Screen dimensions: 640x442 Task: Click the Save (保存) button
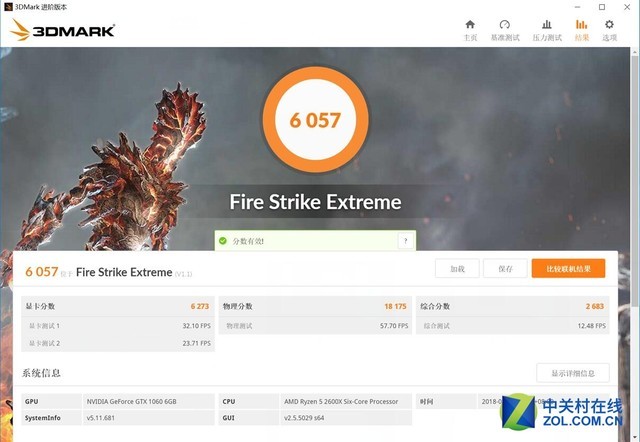tap(505, 269)
